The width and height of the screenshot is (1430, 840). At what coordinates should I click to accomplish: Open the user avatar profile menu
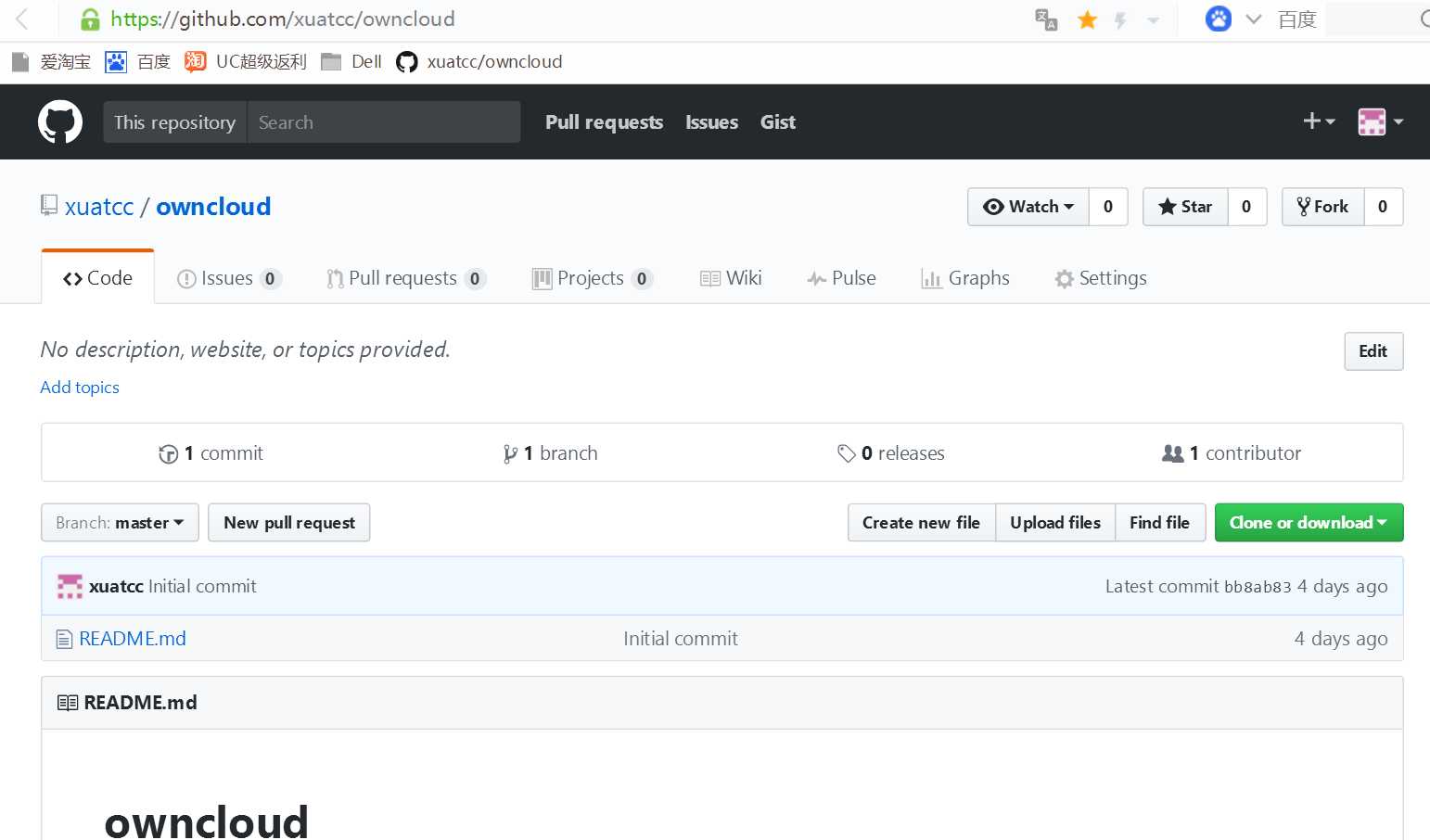[x=1380, y=121]
